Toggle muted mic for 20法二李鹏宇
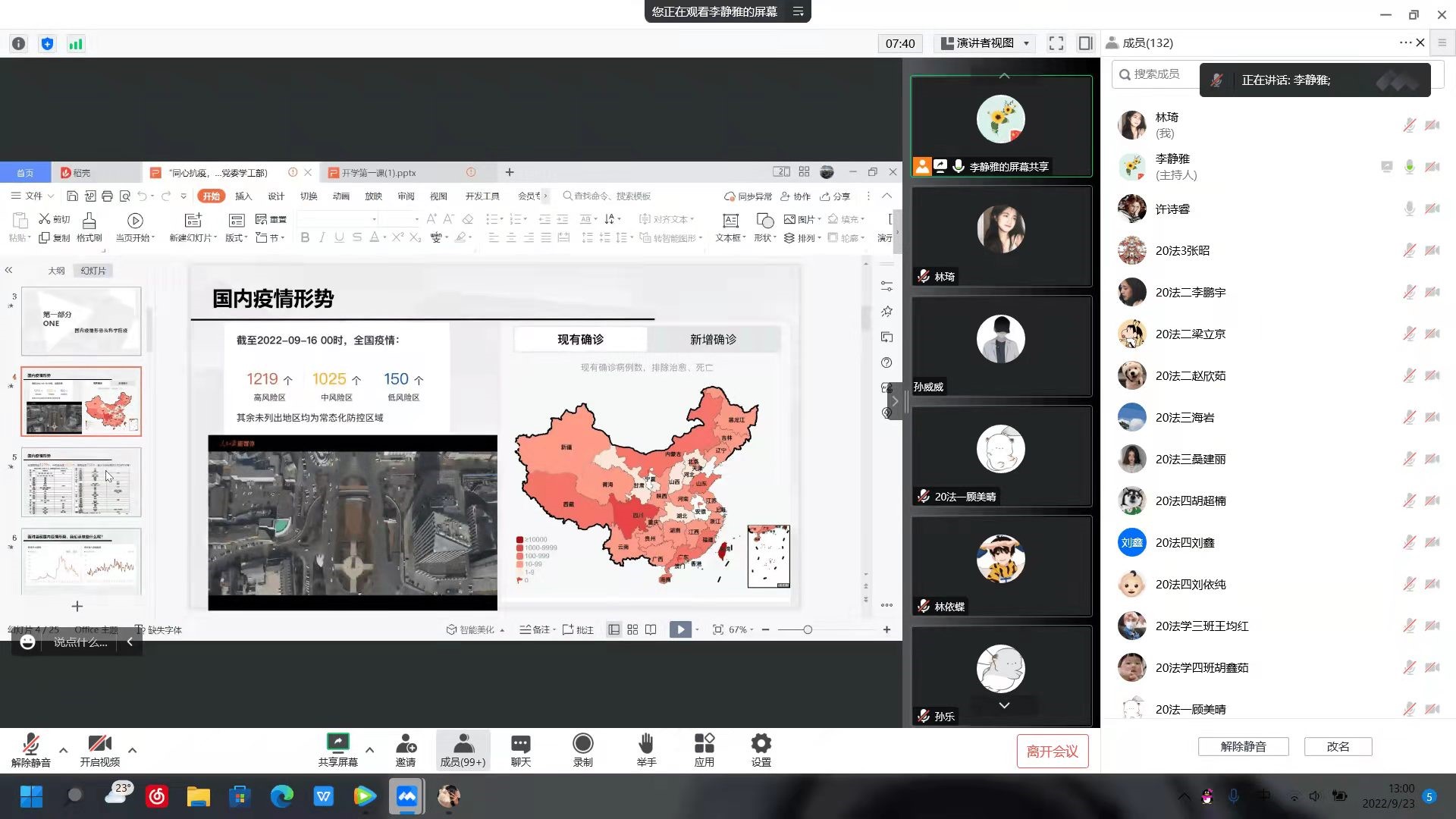Screen dimensions: 1456x819 [x=1409, y=292]
